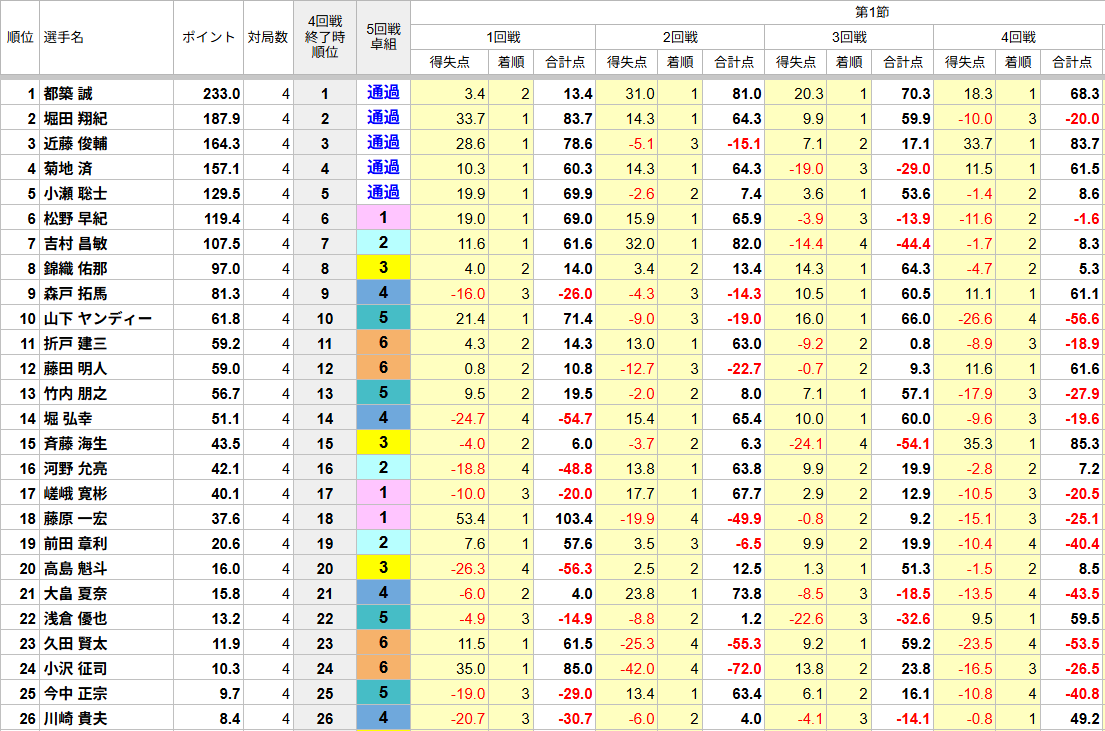Select player name 堀田 翔紀

(75, 118)
